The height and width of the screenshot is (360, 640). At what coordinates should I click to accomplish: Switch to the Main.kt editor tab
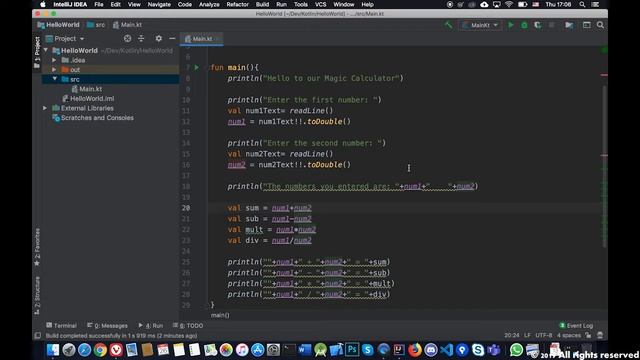click(201, 39)
